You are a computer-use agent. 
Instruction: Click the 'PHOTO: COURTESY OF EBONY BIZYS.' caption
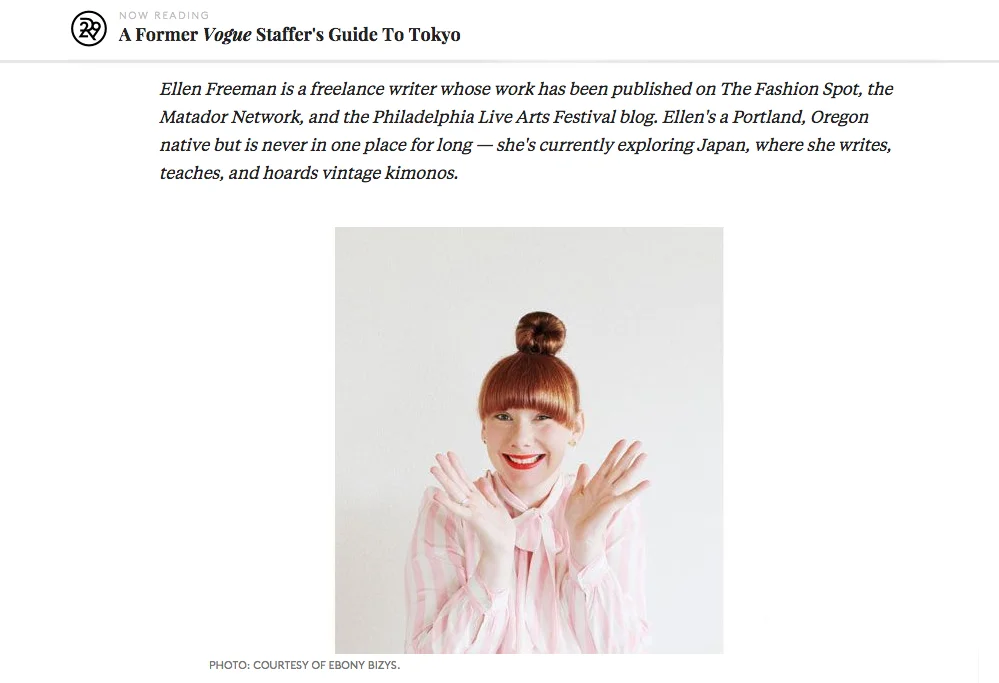(x=305, y=665)
